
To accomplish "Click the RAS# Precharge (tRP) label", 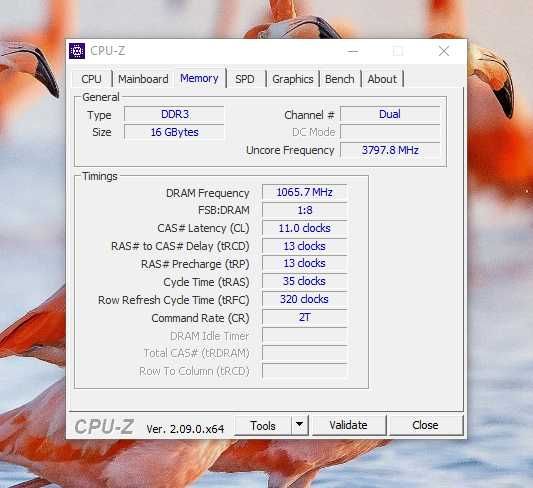I will [x=195, y=264].
